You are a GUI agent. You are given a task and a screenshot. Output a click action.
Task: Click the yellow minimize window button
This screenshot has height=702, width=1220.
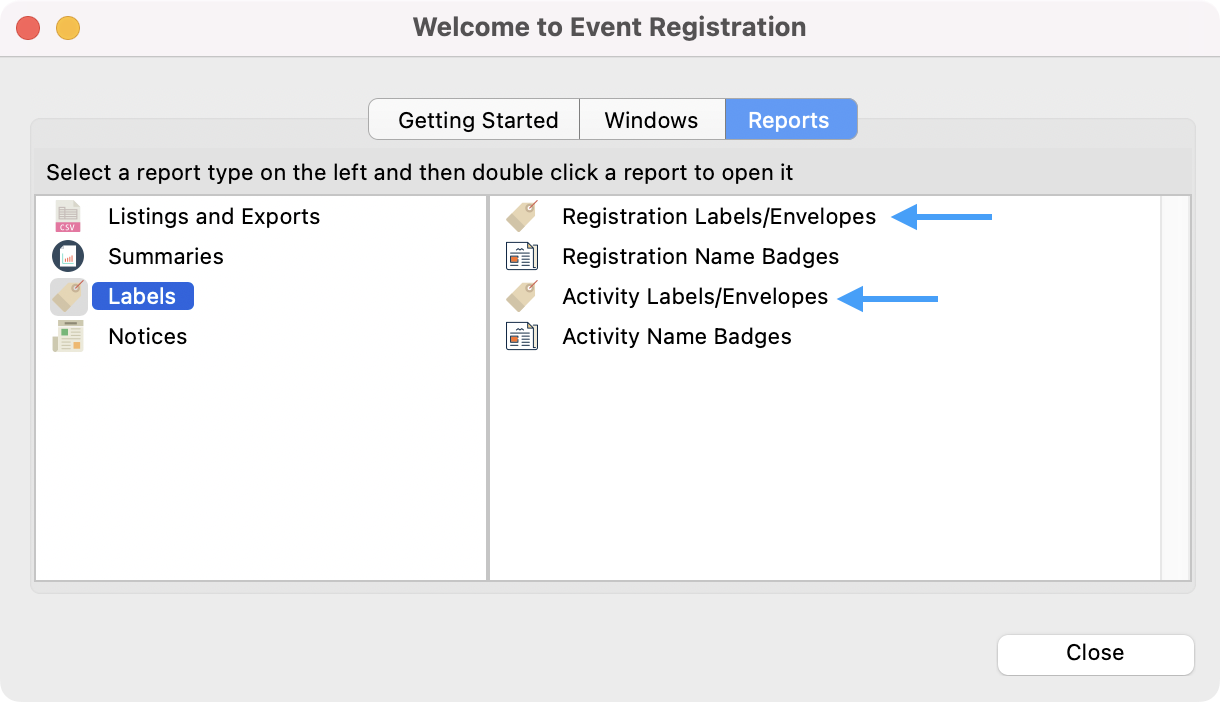tap(67, 27)
